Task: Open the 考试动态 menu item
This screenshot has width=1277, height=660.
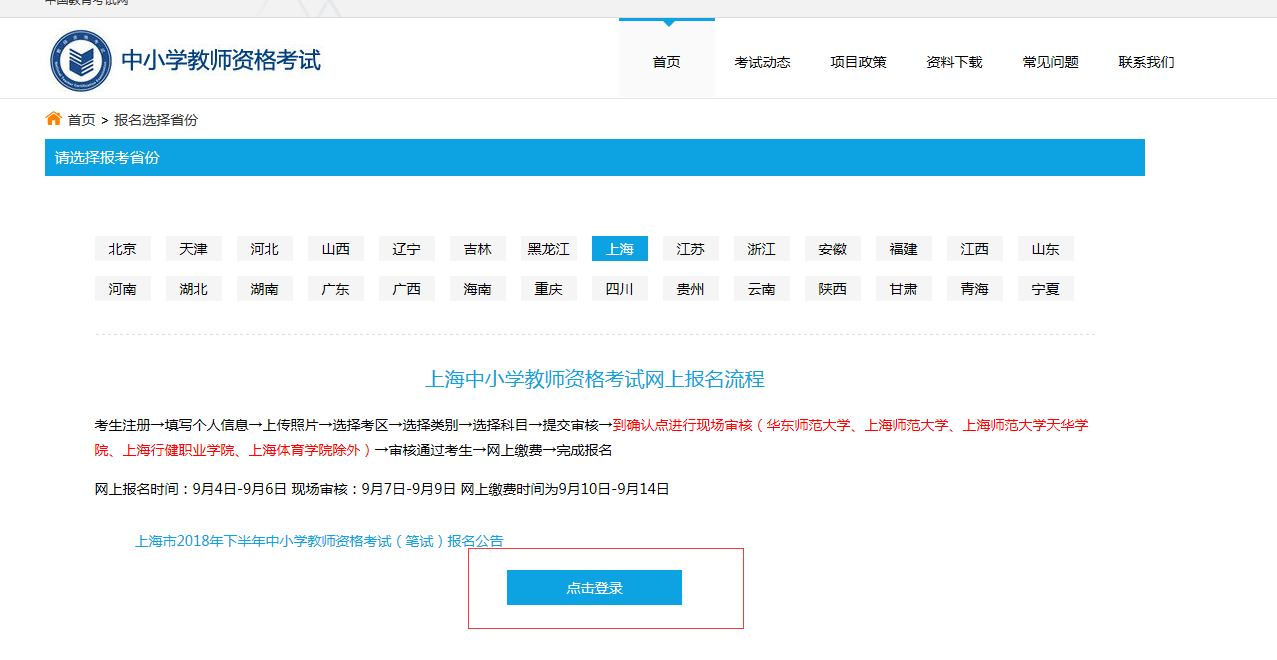Action: tap(762, 62)
